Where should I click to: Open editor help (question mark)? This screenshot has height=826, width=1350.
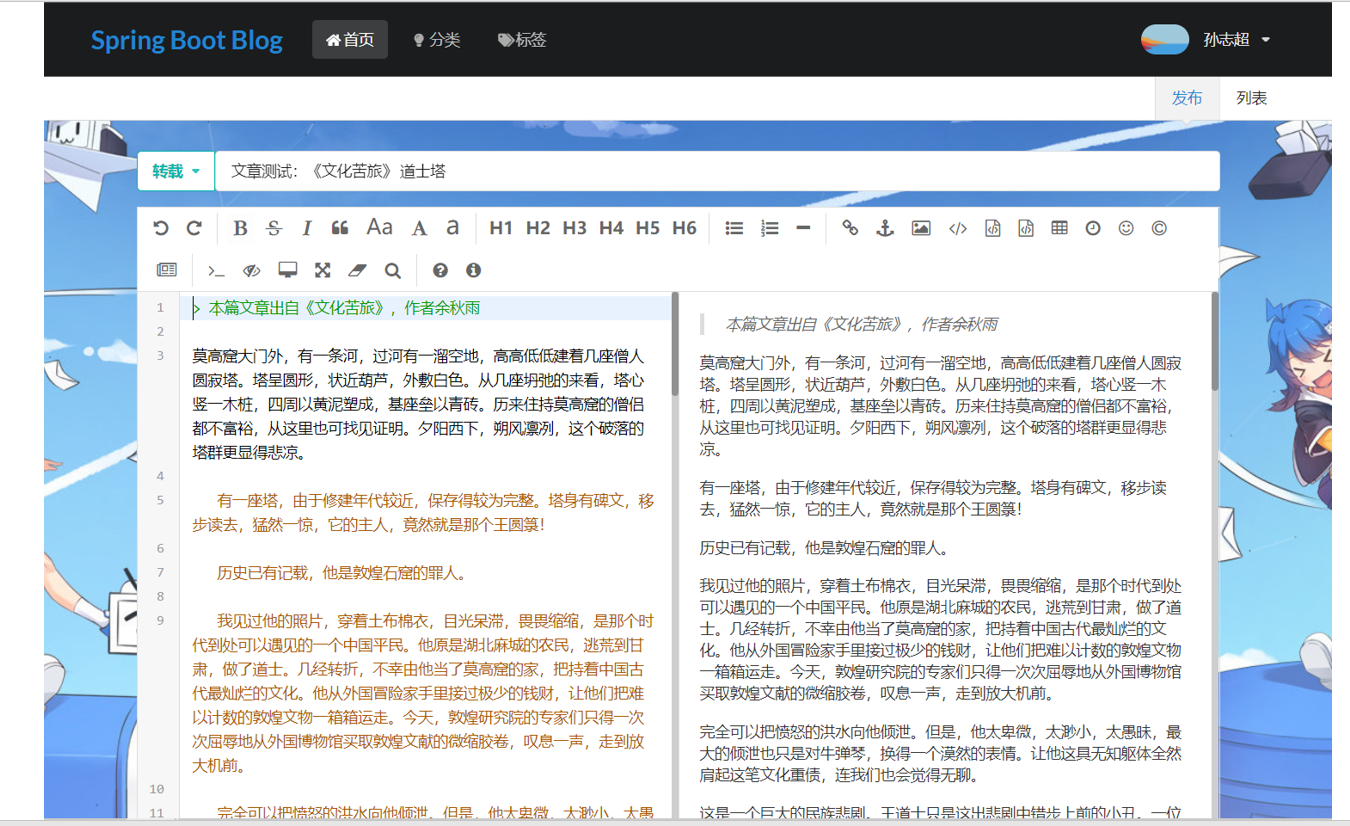[x=440, y=270]
